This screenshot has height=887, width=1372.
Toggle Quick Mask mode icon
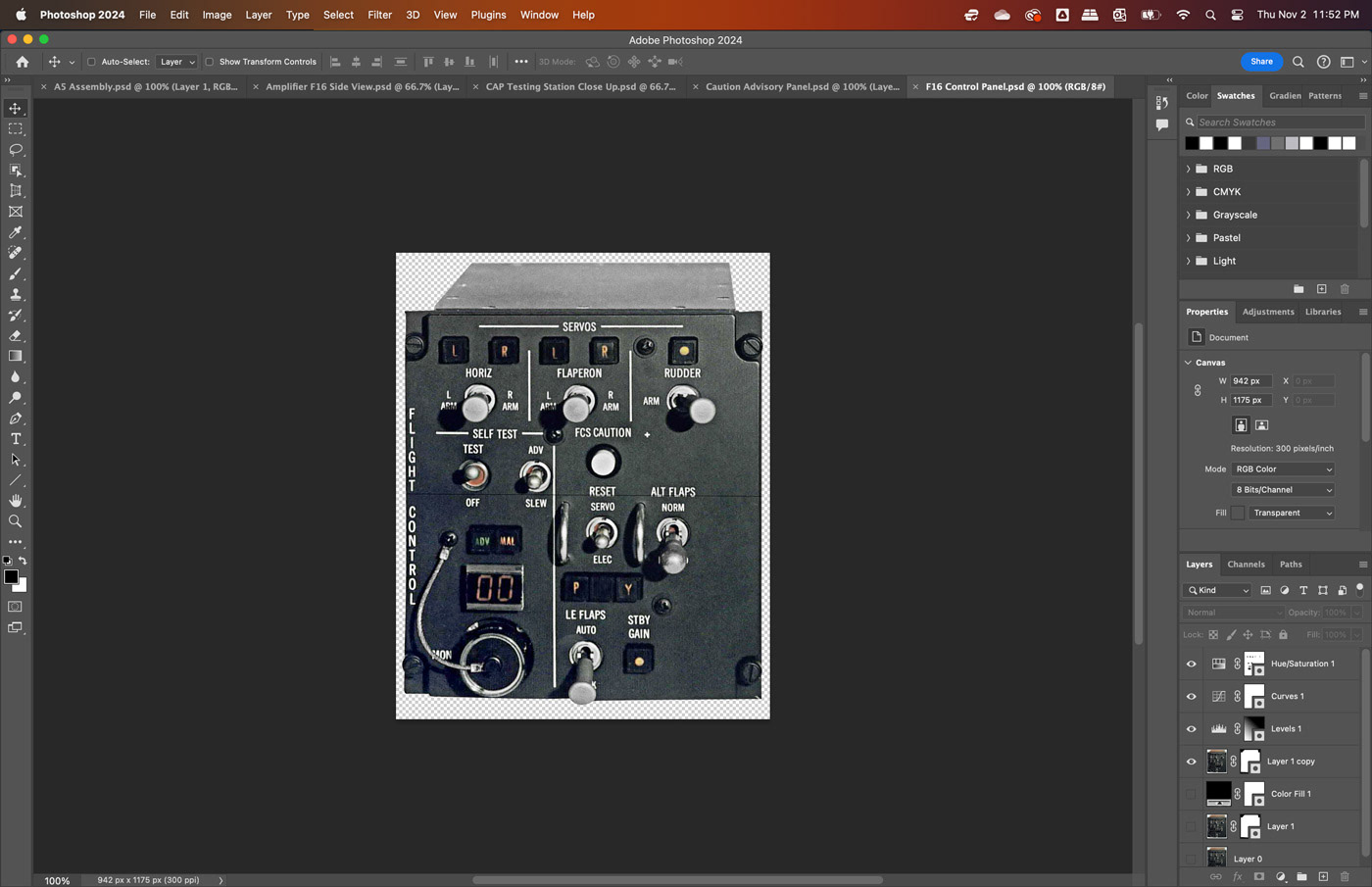pos(16,607)
